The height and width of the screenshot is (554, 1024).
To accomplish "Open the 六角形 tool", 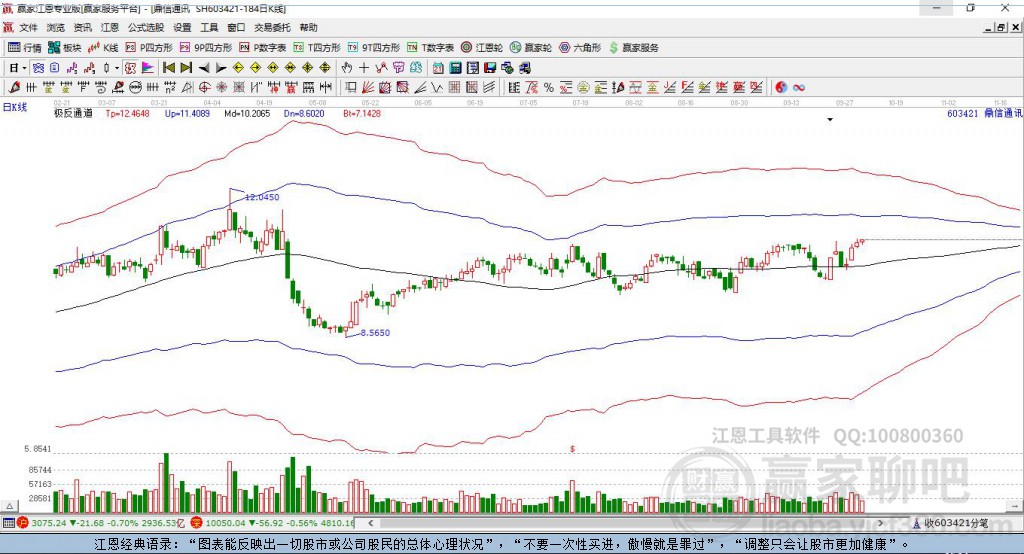I will point(580,48).
